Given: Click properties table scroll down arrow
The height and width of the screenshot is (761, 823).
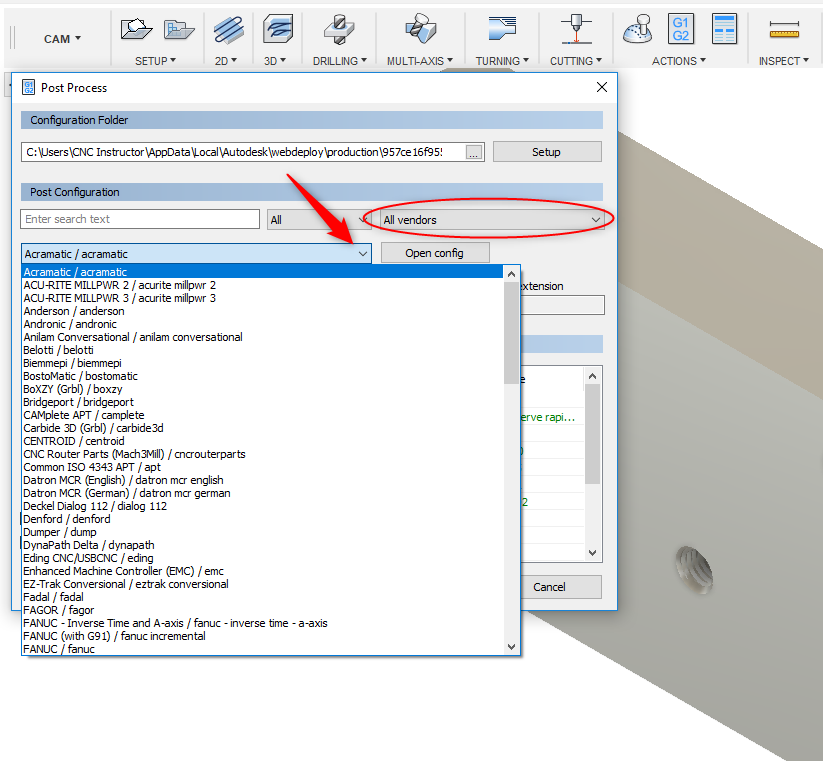Looking at the screenshot, I should (x=593, y=553).
